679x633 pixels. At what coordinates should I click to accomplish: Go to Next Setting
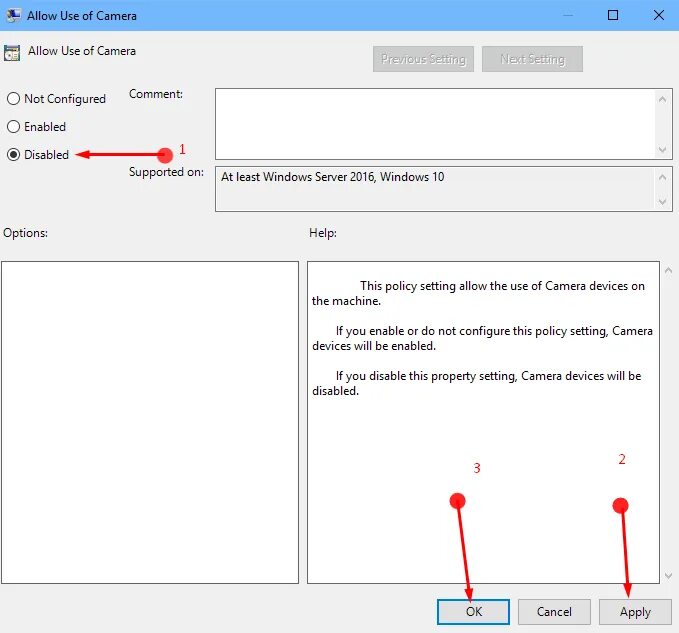(532, 59)
